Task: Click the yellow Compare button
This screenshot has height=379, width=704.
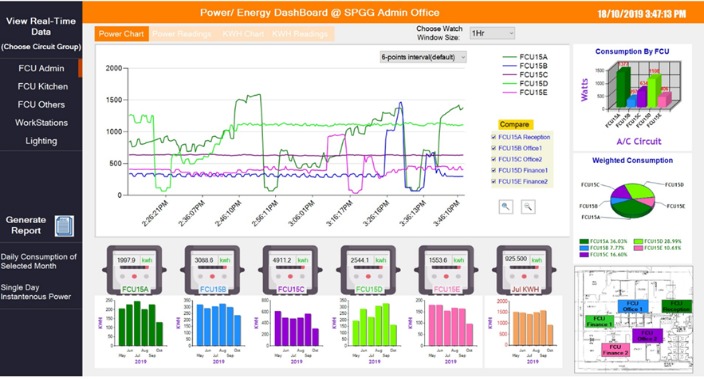Action: tap(515, 124)
